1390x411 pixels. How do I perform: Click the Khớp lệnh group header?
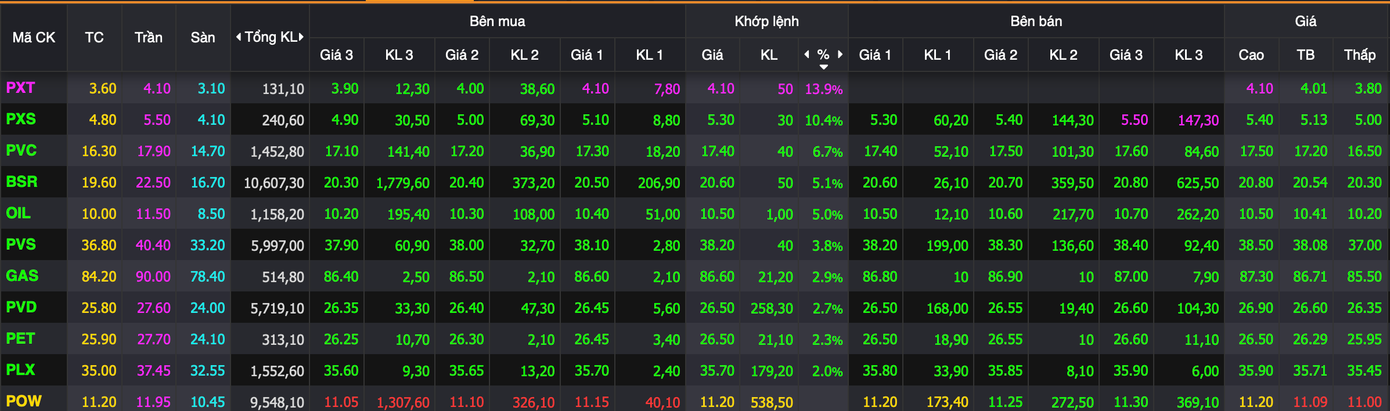[x=766, y=20]
